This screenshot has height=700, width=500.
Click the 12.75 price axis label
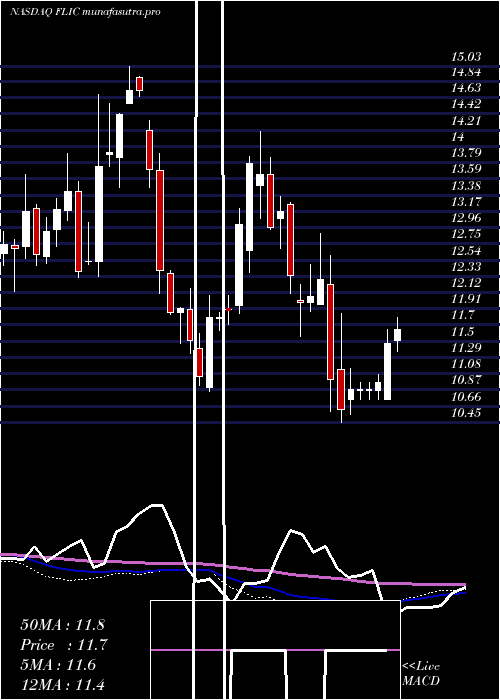tap(467, 234)
